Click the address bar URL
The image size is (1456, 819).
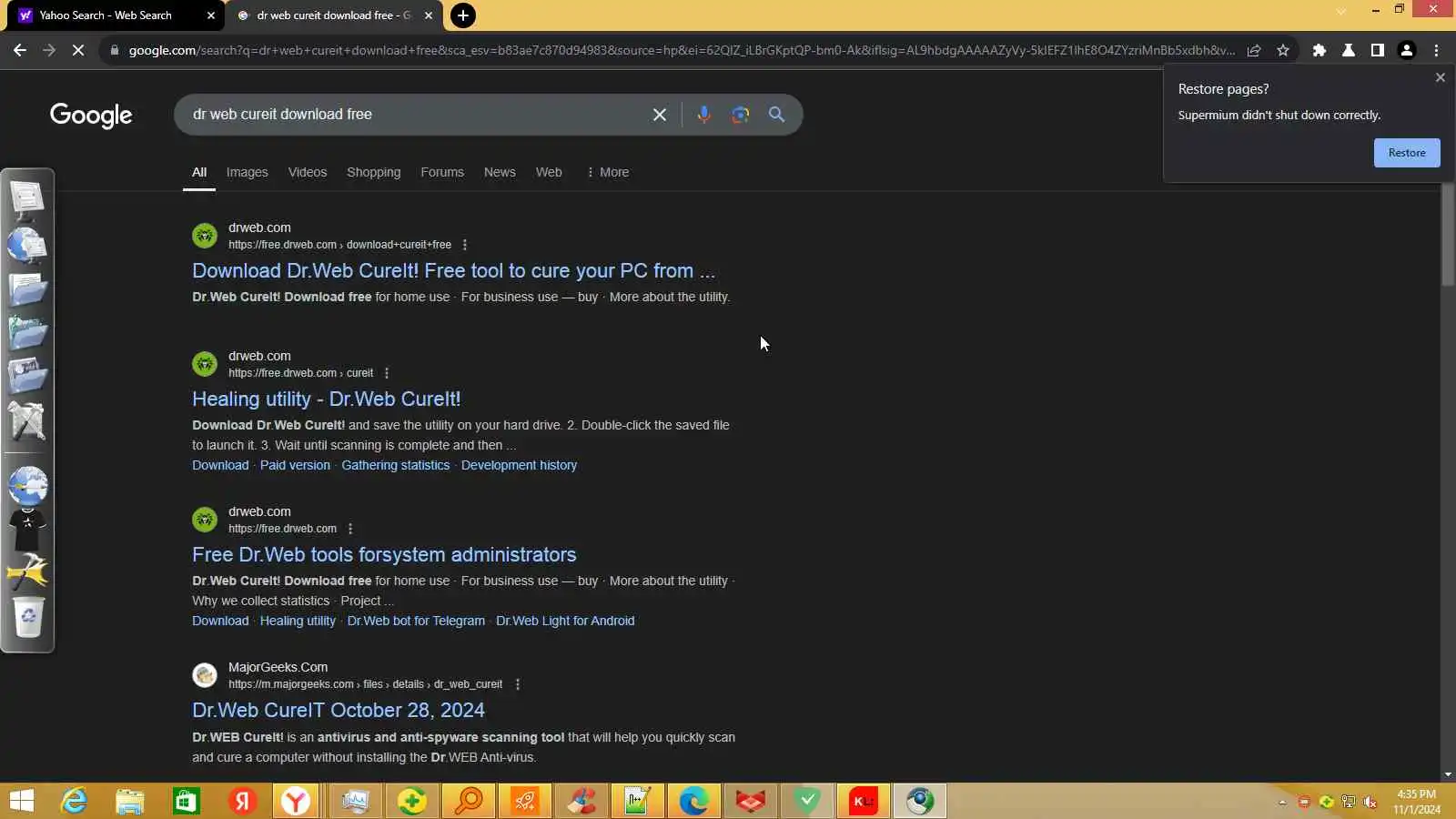682,50
